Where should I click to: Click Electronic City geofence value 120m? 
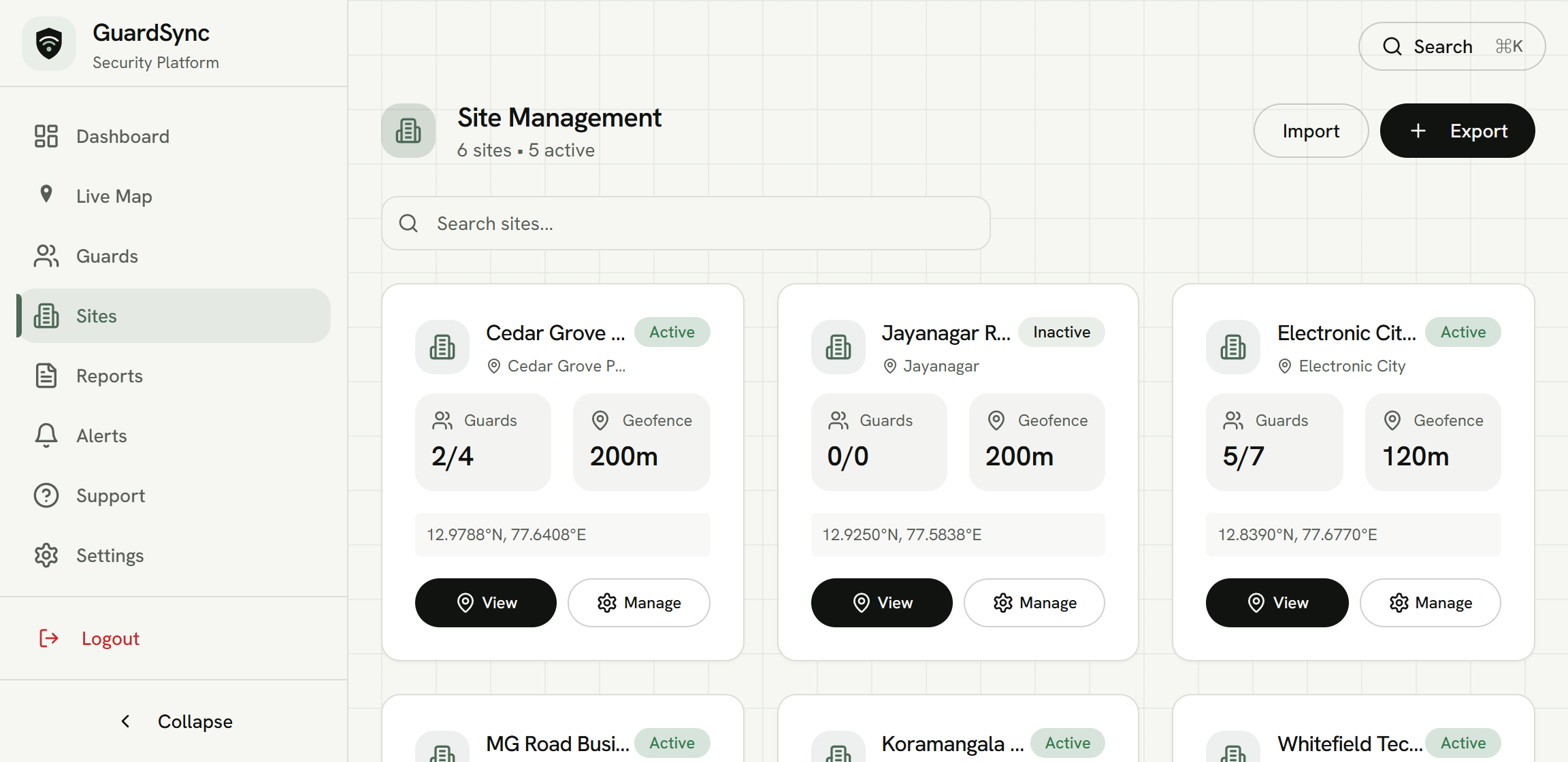tap(1416, 457)
